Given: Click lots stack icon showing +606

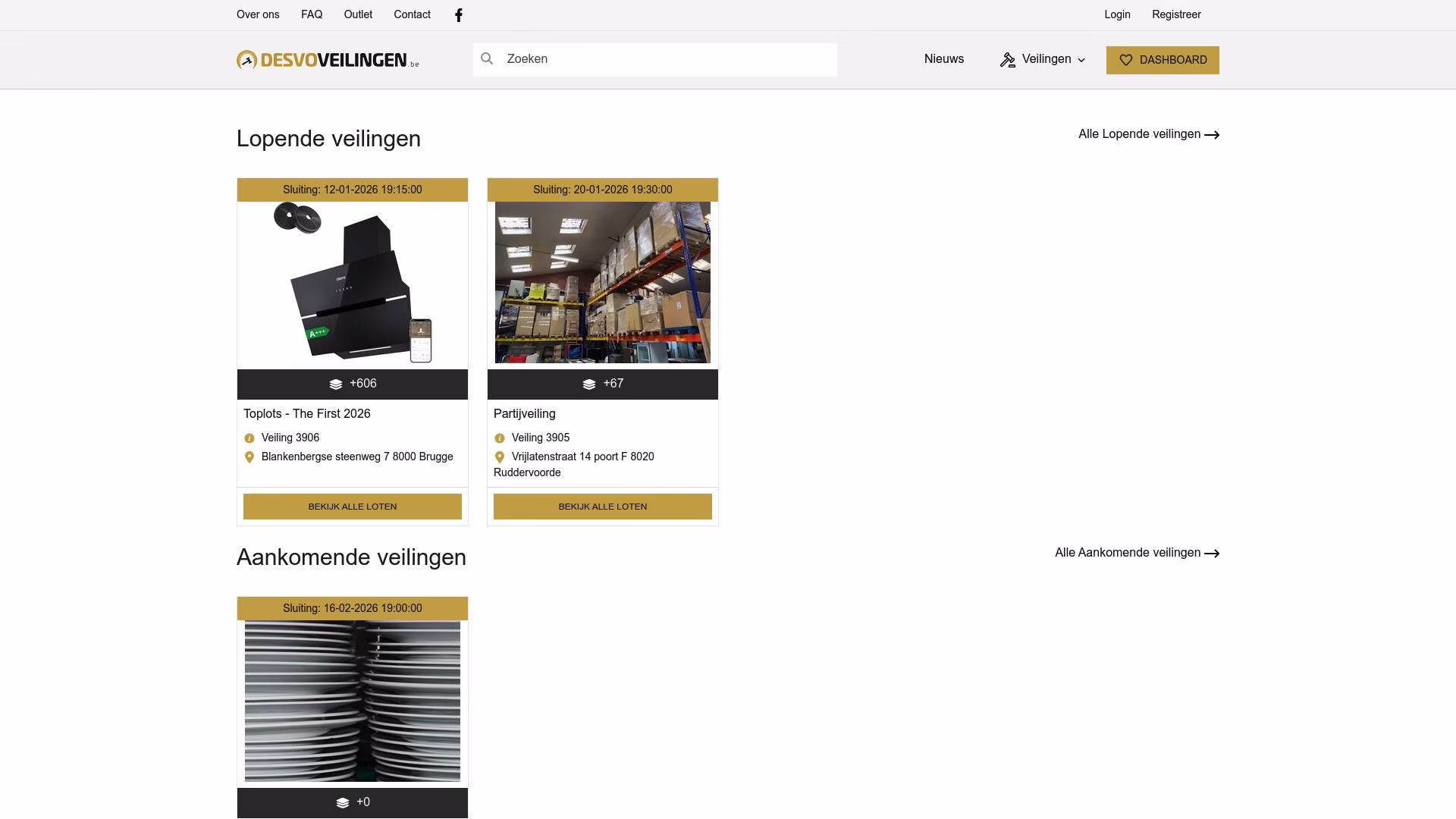Looking at the screenshot, I should (336, 384).
